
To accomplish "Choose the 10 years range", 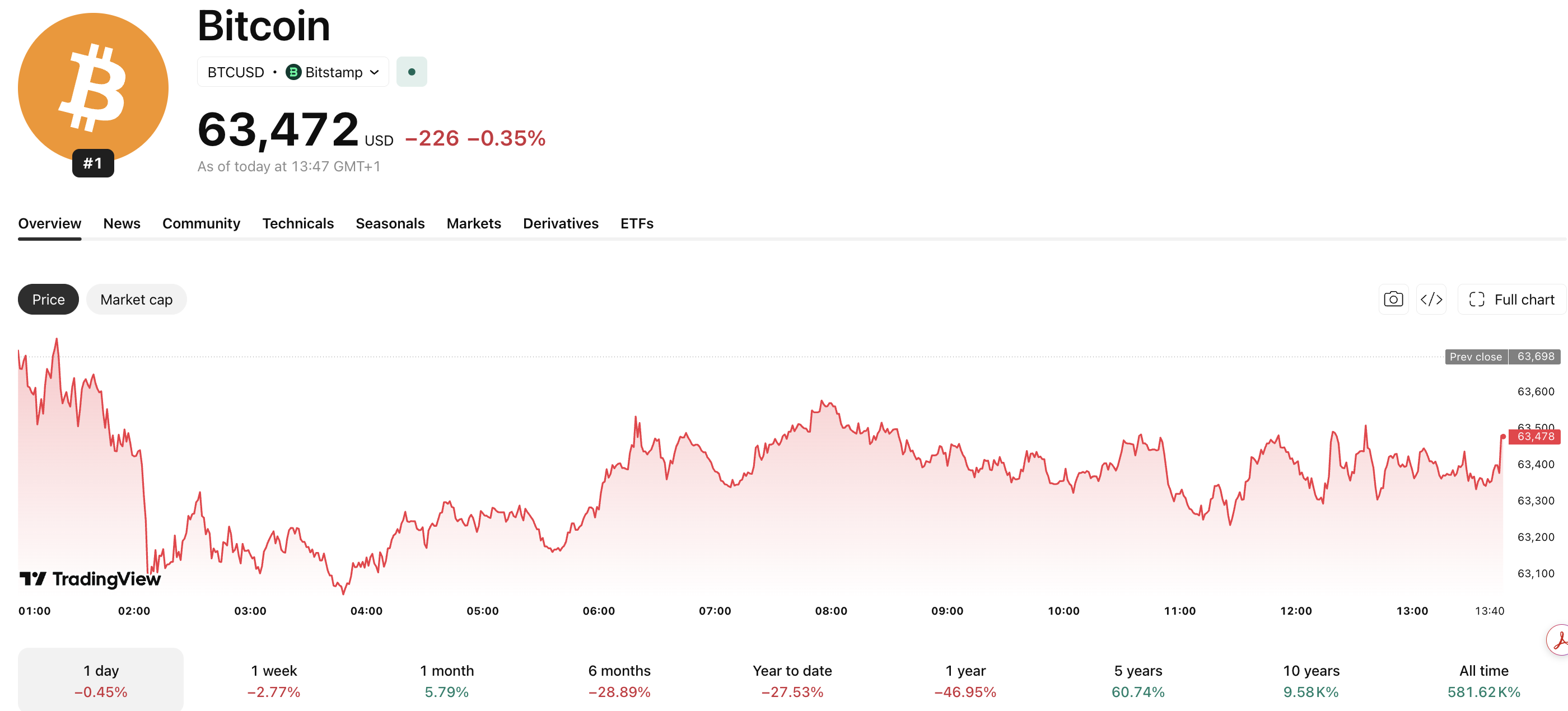I will coord(1311,681).
